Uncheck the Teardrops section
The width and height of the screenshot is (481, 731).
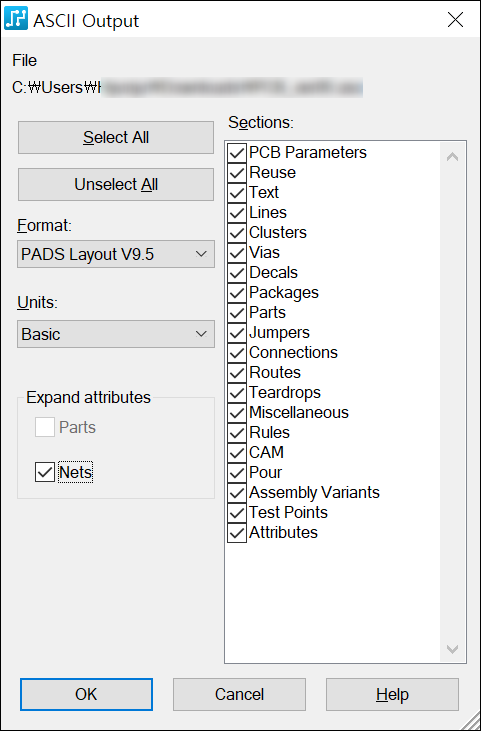pyautogui.click(x=237, y=393)
